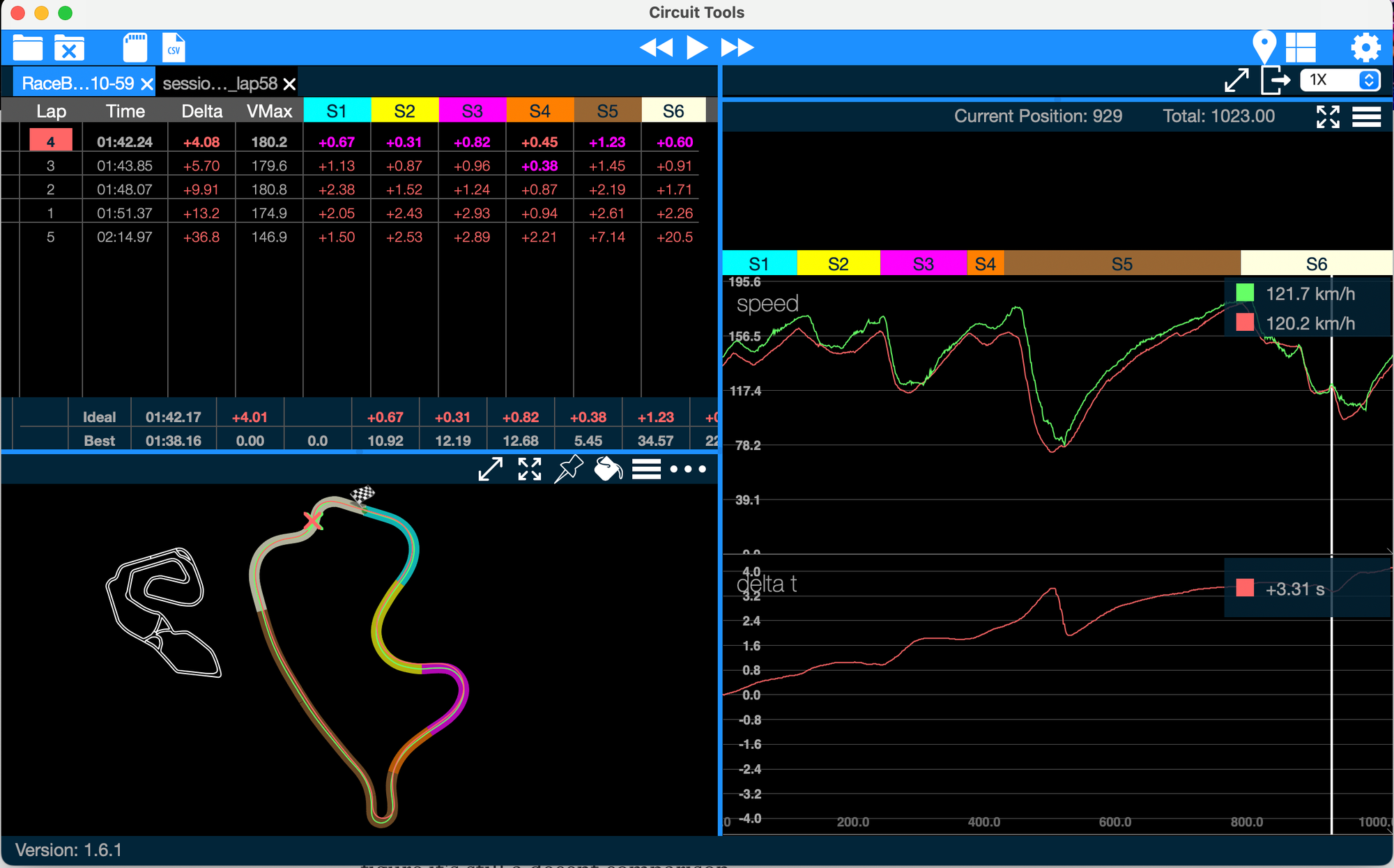Open the map panel three-dots menu
This screenshot has height=868, width=1394.
point(687,469)
